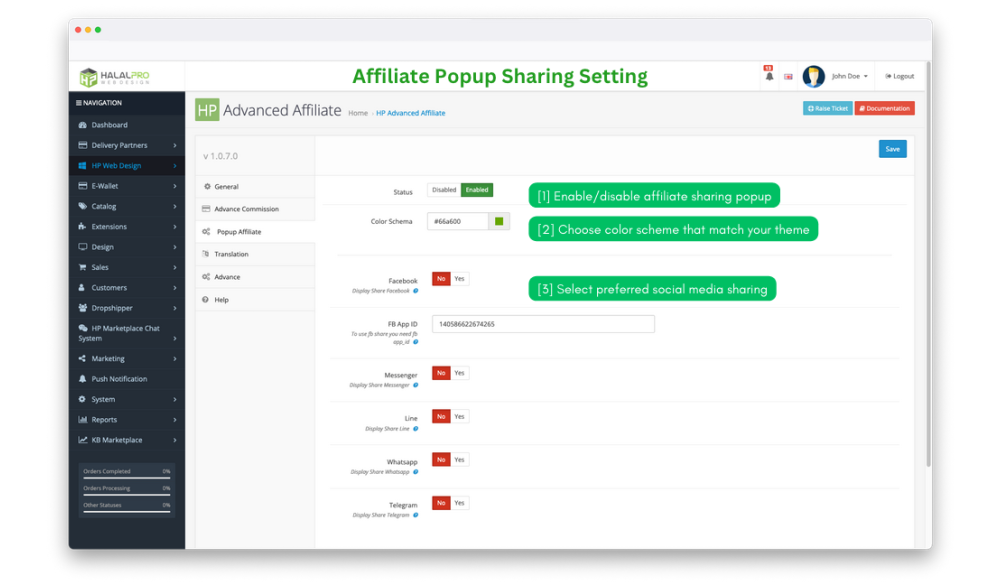Click the Push Notification bell icon
The image size is (1000, 585).
[x=82, y=379]
